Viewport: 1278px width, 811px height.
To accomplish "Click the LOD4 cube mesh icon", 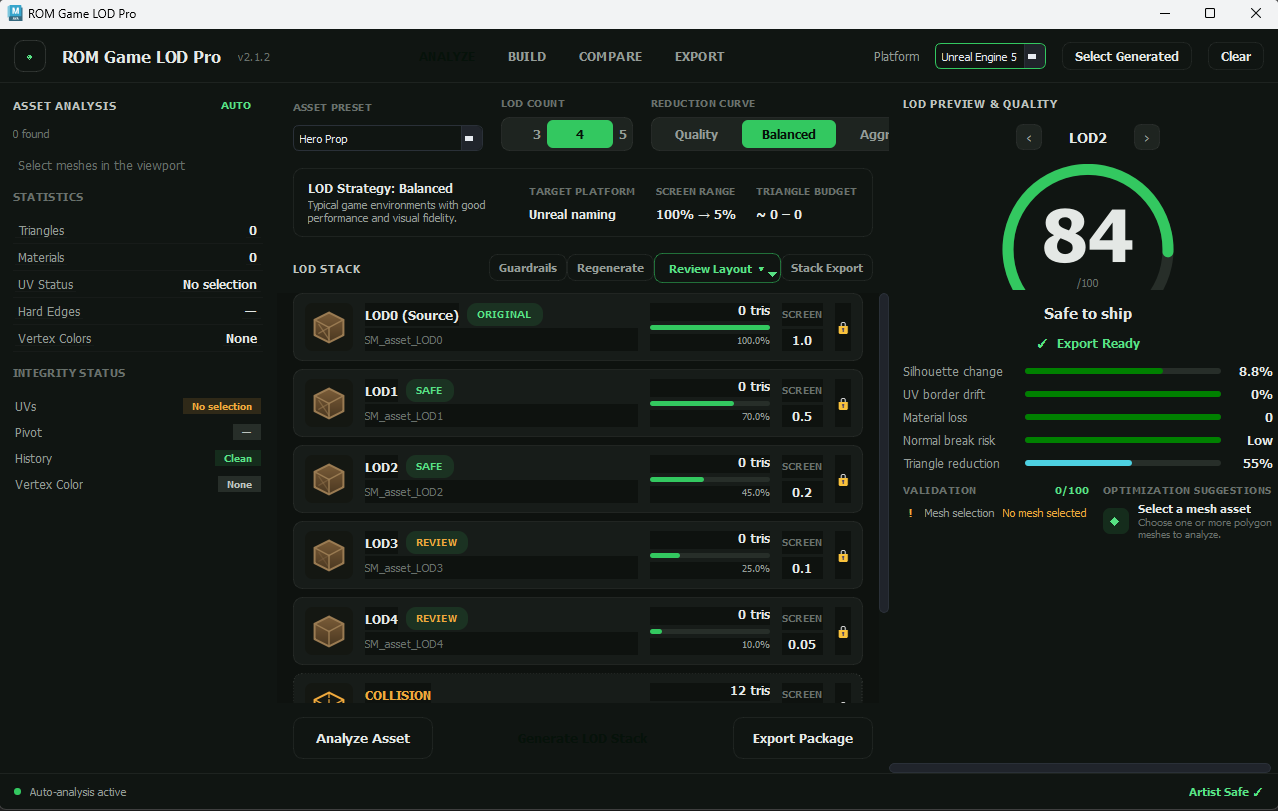I will tap(329, 631).
